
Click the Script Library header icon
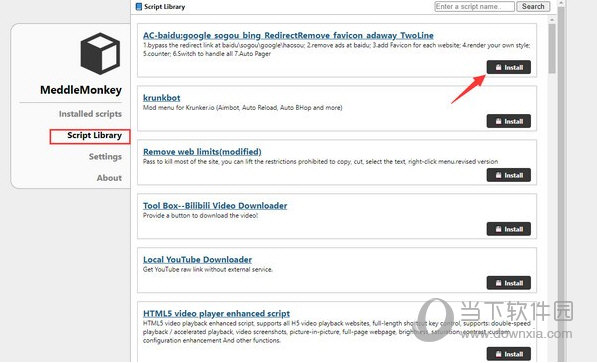click(x=139, y=6)
